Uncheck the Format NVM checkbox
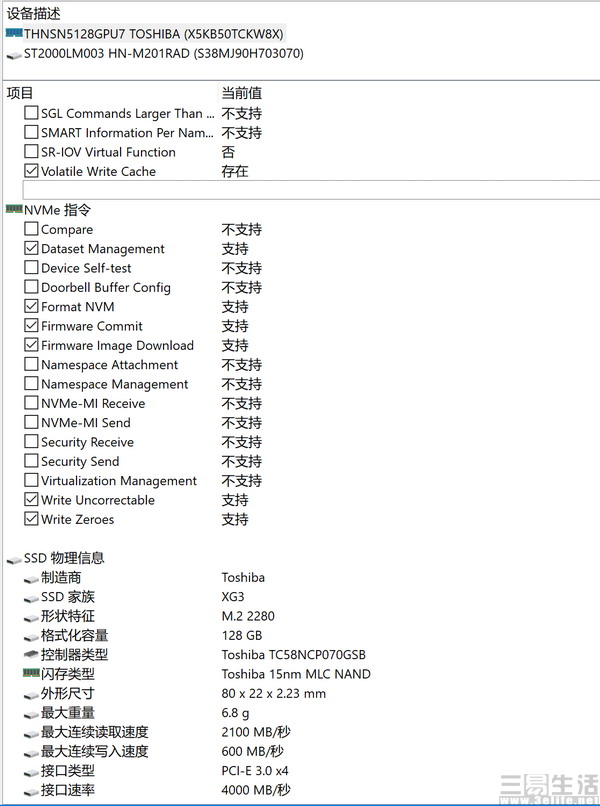 [32, 307]
